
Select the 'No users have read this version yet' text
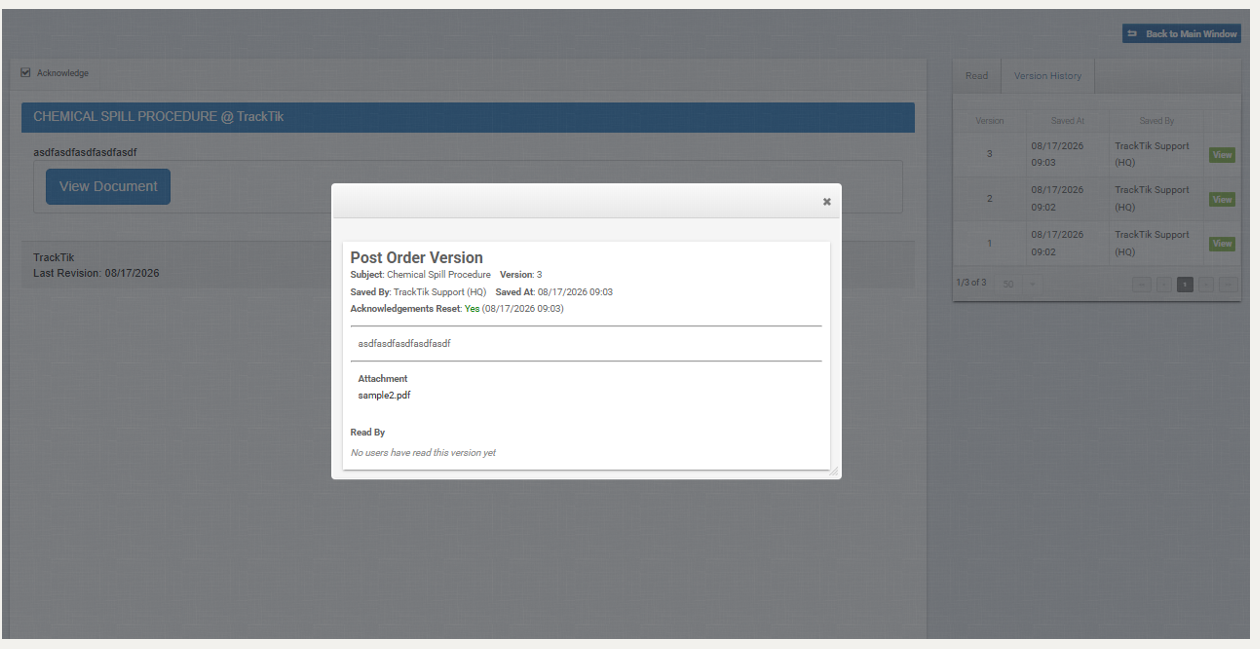(x=423, y=453)
